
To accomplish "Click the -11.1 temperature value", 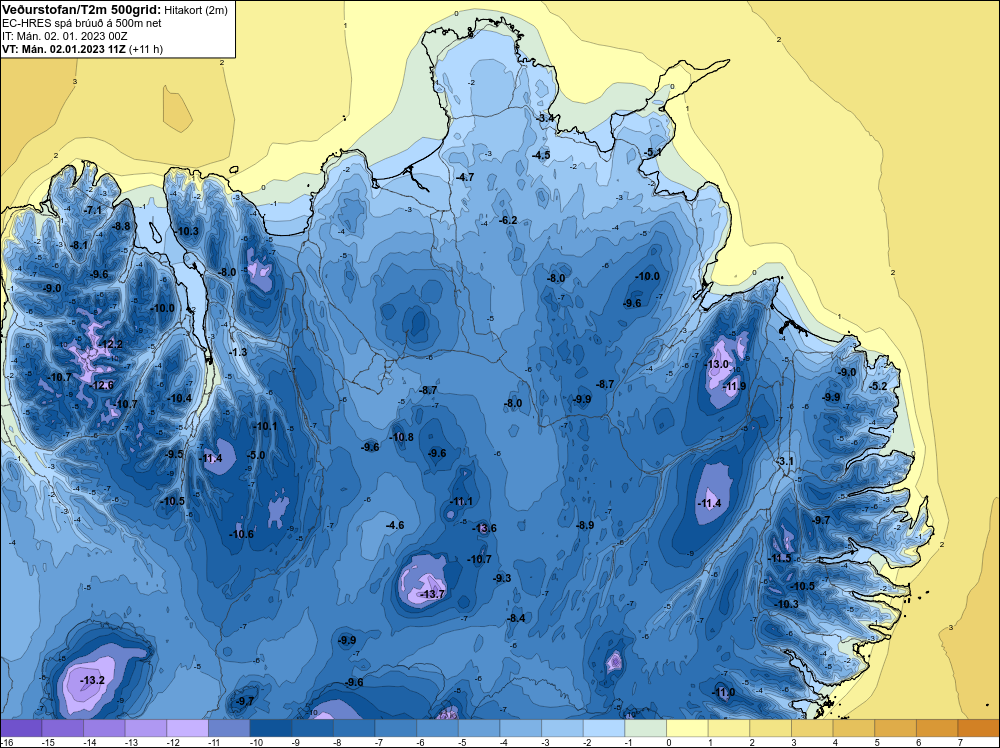I will tap(462, 501).
